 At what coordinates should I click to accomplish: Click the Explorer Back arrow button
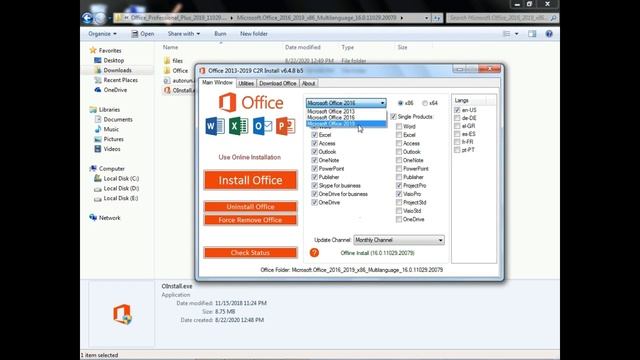tap(88, 18)
